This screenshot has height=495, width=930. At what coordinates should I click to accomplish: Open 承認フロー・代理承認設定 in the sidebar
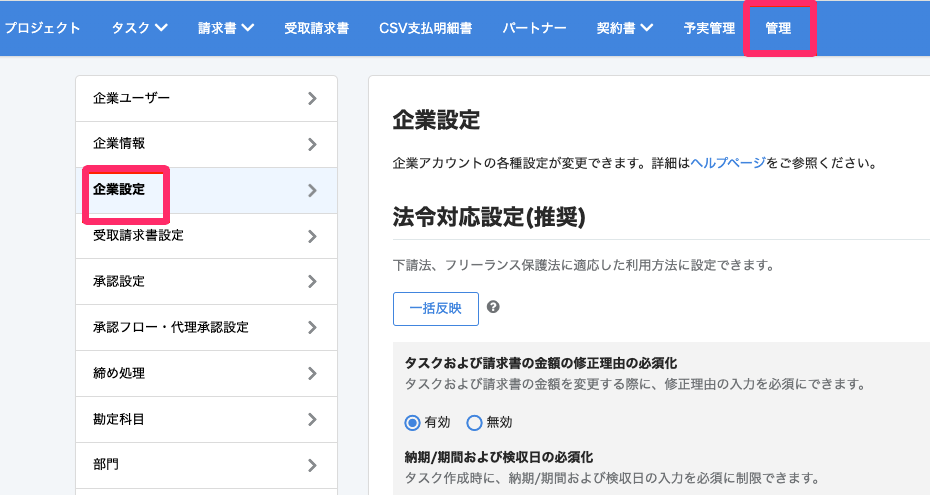206,327
